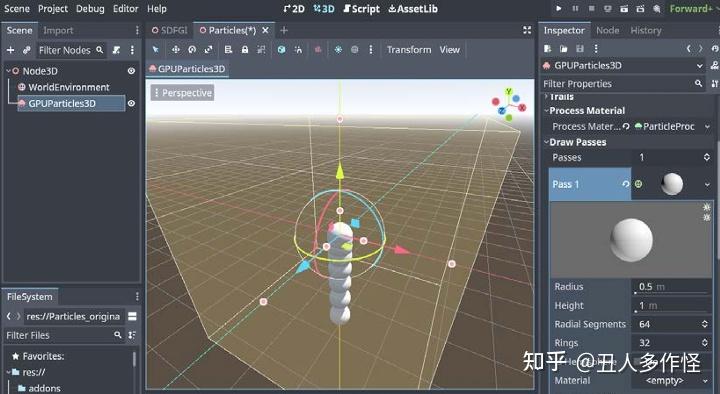Go to previous edited object in Inspector
The height and width of the screenshot is (394, 720).
688,49
